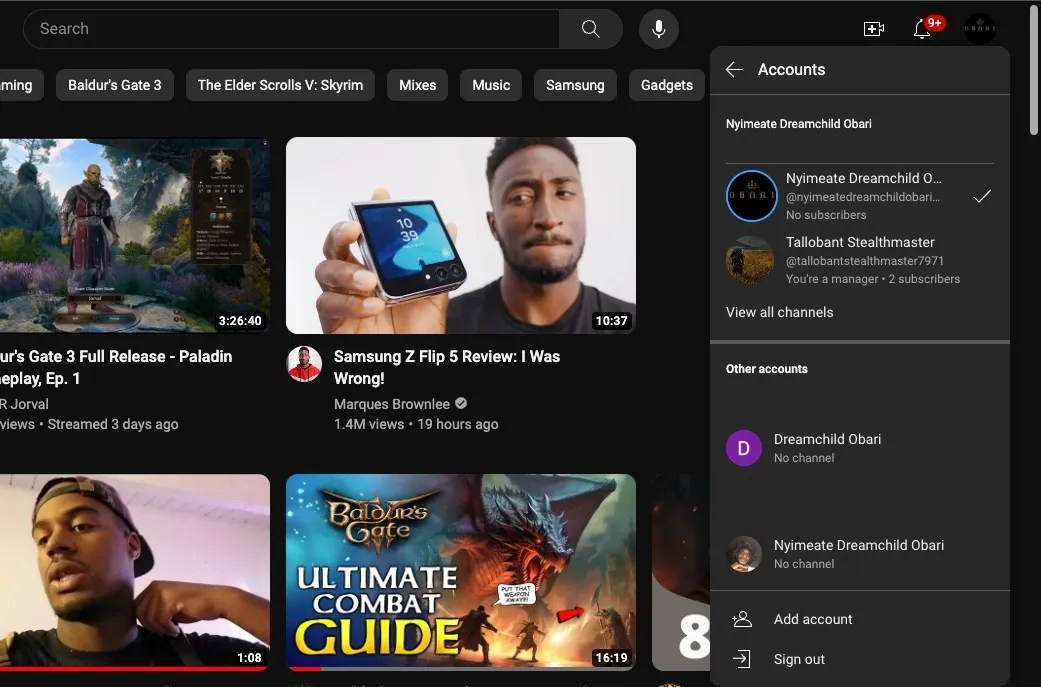
Task: Select the Gadgets filter chip
Action: coord(666,85)
